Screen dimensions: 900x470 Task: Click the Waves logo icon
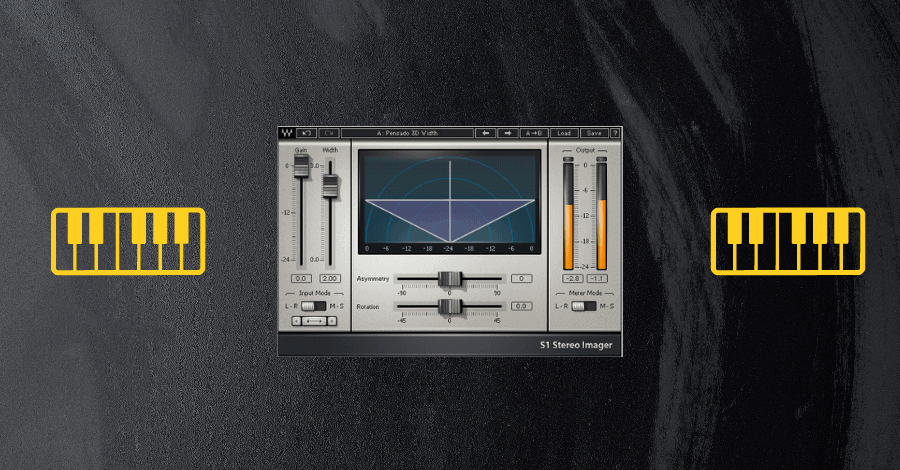click(x=286, y=133)
